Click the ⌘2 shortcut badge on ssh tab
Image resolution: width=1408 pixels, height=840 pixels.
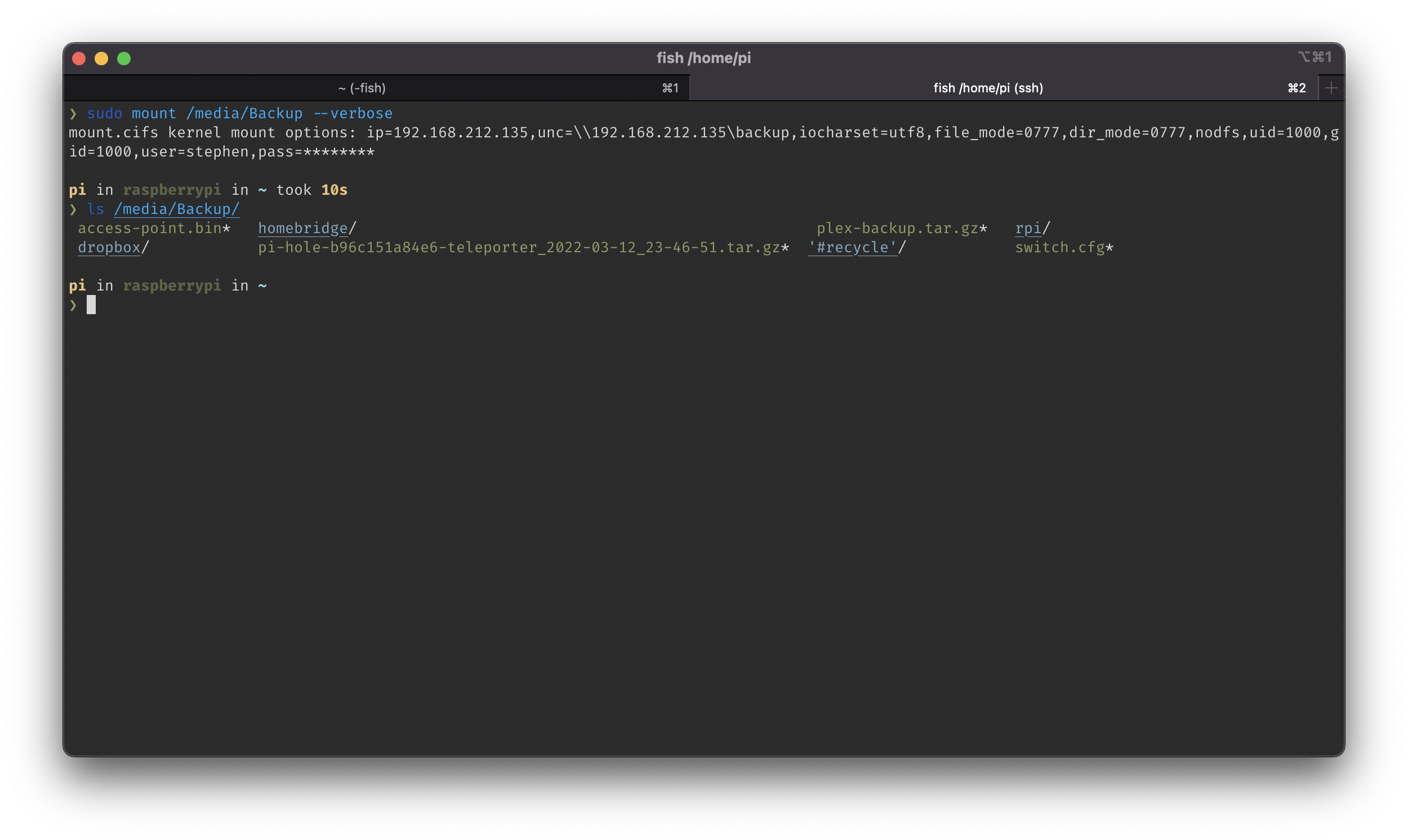(1296, 88)
